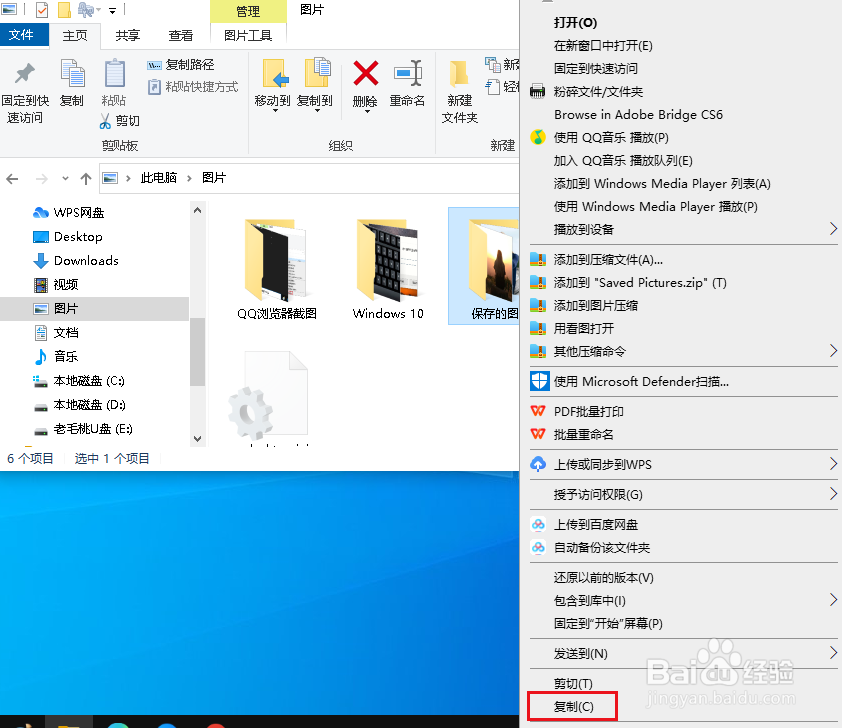Click the Forward navigation arrow
The image size is (842, 728).
41,179
